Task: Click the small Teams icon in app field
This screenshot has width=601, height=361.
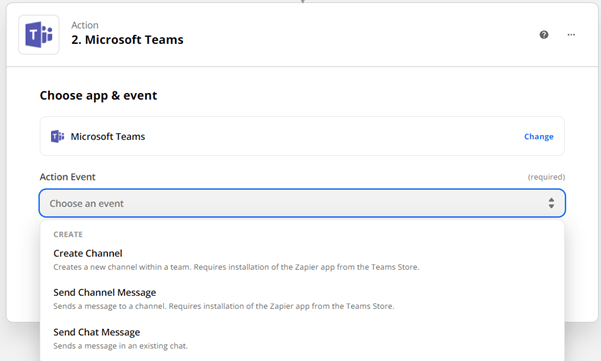Action: pyautogui.click(x=57, y=136)
